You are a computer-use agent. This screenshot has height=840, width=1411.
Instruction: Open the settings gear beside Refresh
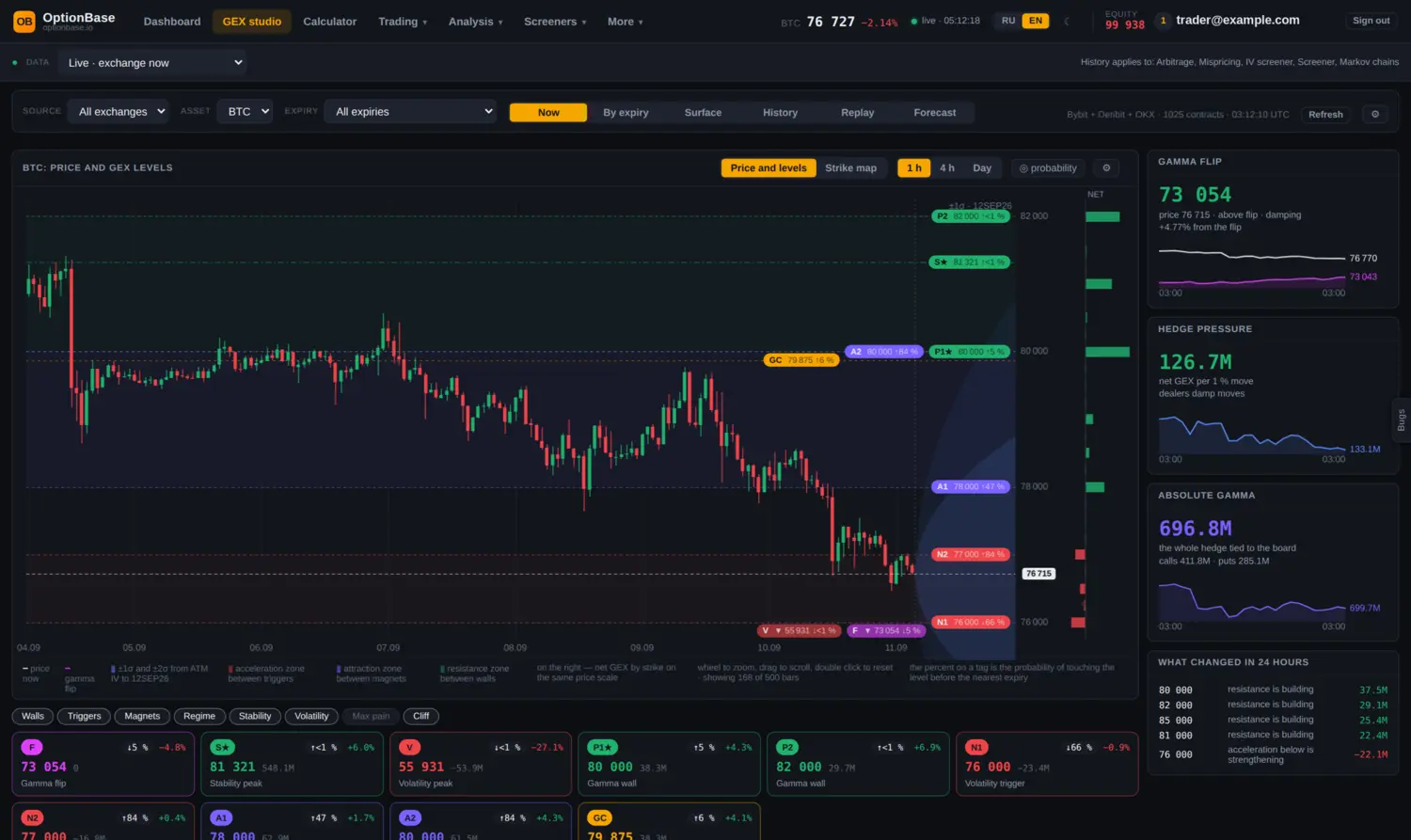tap(1374, 114)
